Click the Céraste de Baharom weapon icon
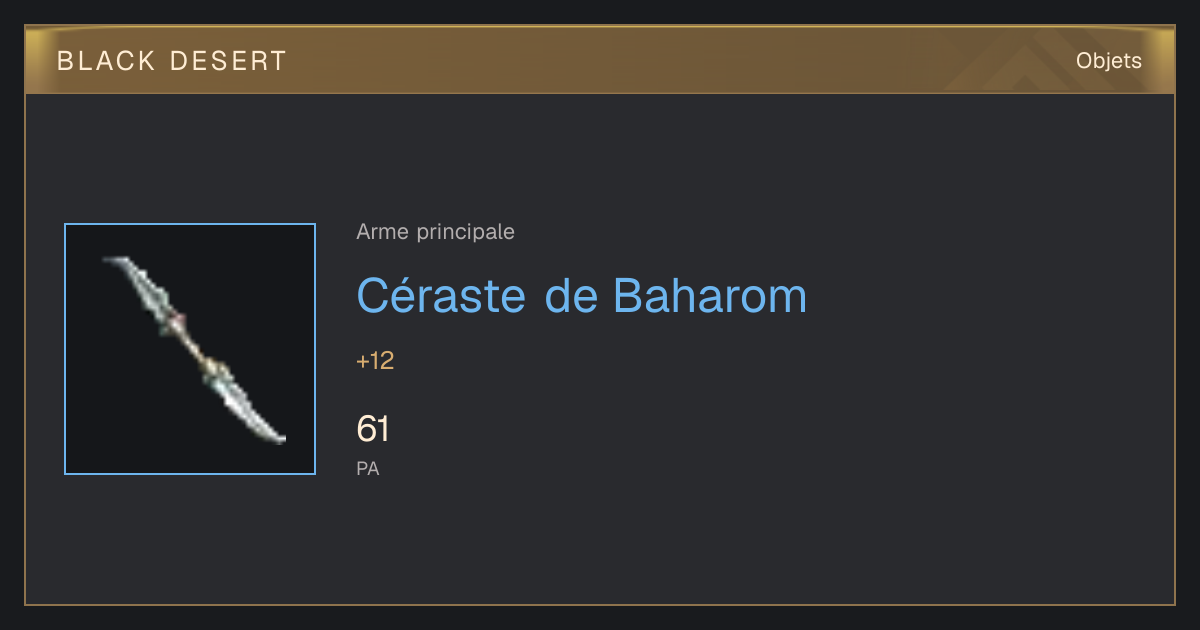This screenshot has width=1200, height=630. 190,349
